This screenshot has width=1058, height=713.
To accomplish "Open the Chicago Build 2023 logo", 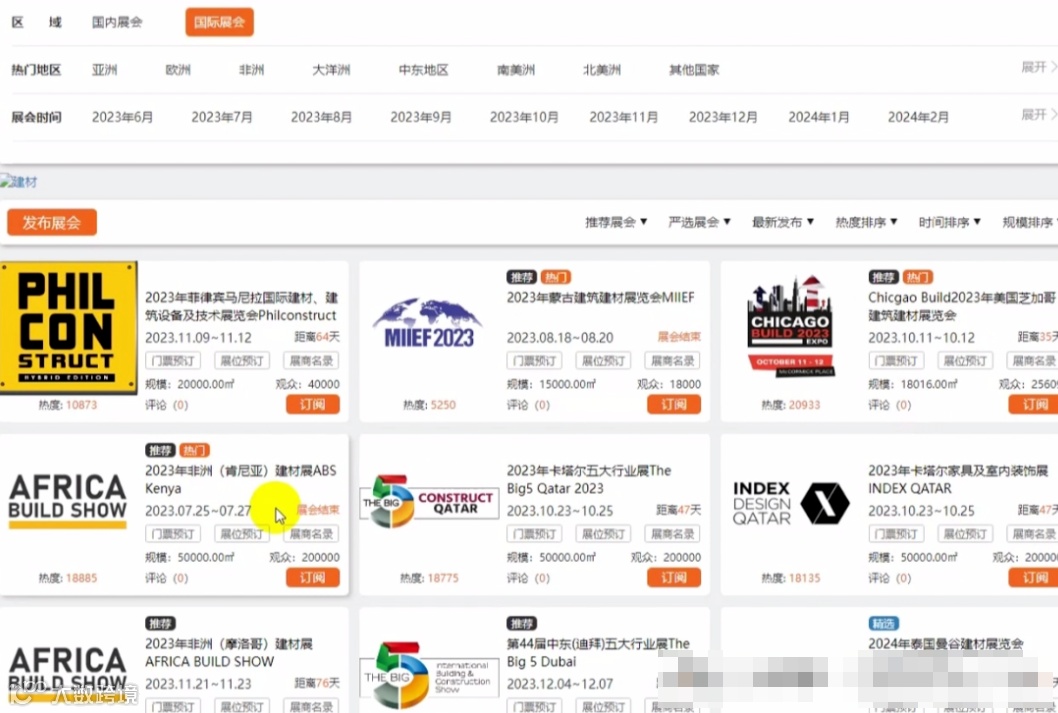I will pyautogui.click(x=790, y=326).
